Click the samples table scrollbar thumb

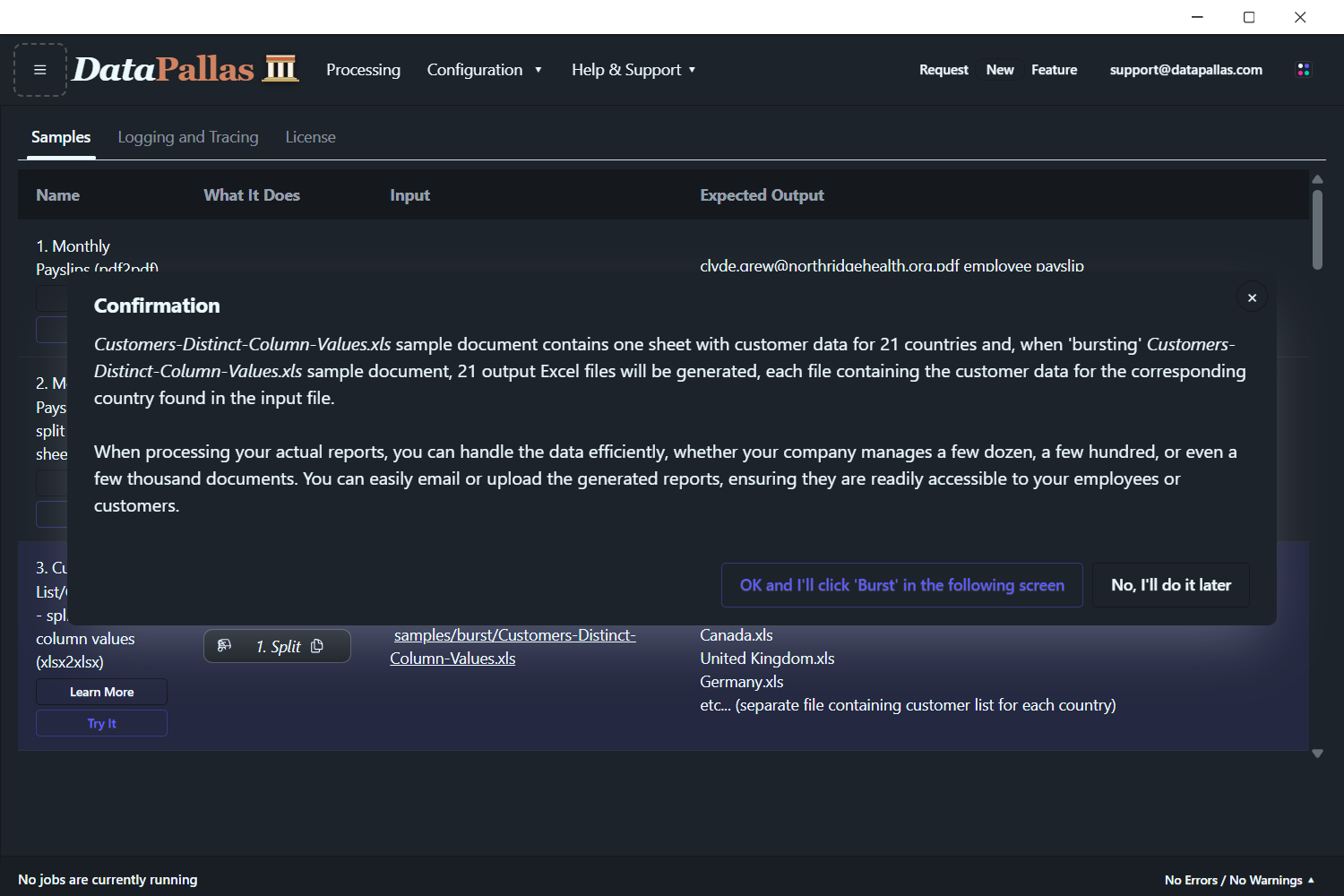pos(1317,229)
